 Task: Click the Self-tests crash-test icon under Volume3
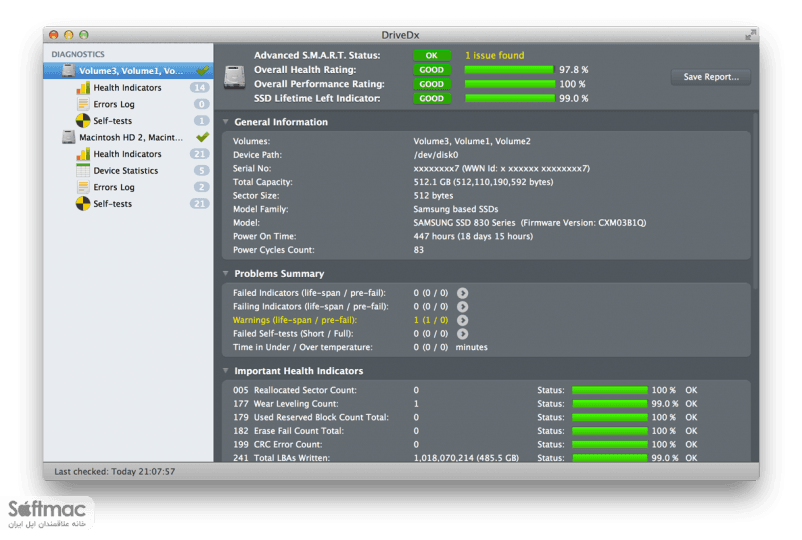tap(83, 121)
